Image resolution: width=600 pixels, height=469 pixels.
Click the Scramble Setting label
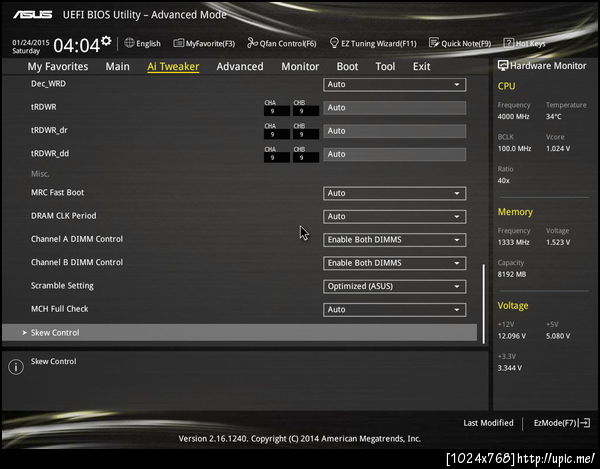(62, 286)
